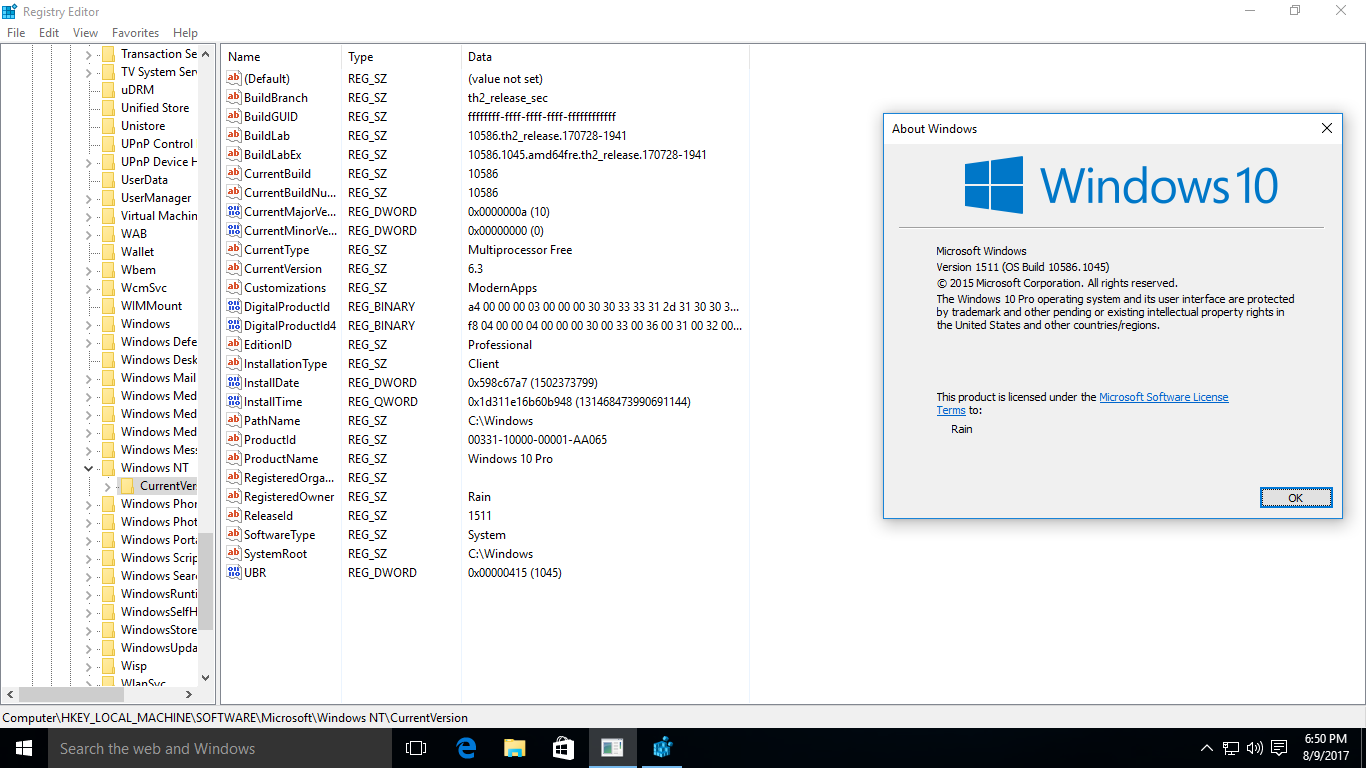Select the Unified Store tree item
This screenshot has height=768, width=1366.
coord(155,108)
